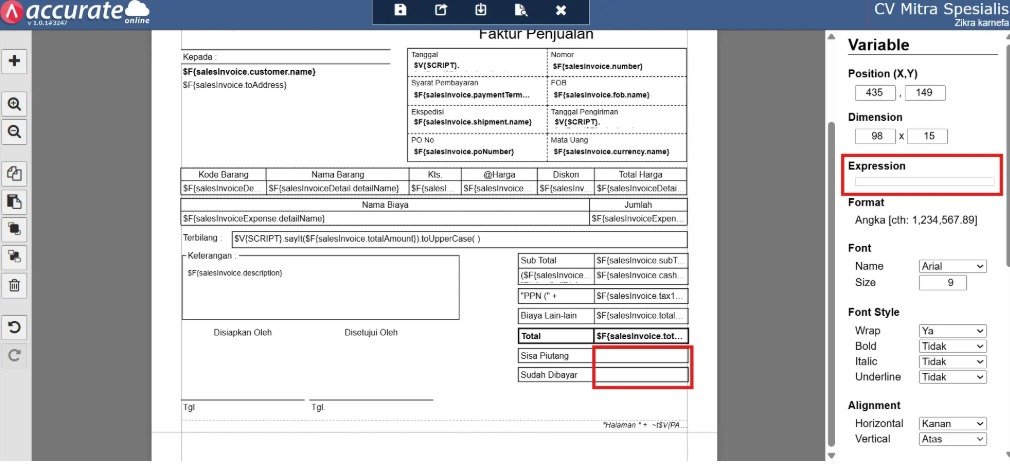
Task: Select the Nama Biaya header
Action: (385, 205)
